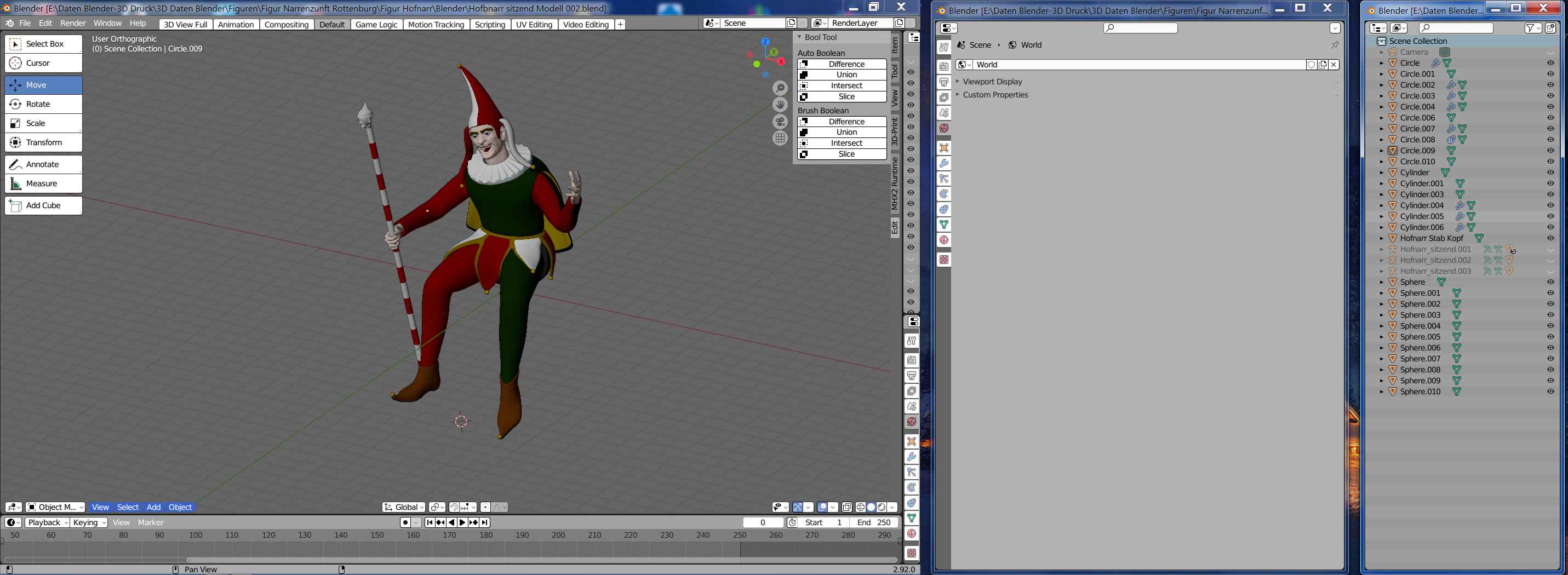This screenshot has height=575, width=1568.
Task: Hide the Hofnarr Stab Kopf object
Action: (1550, 239)
